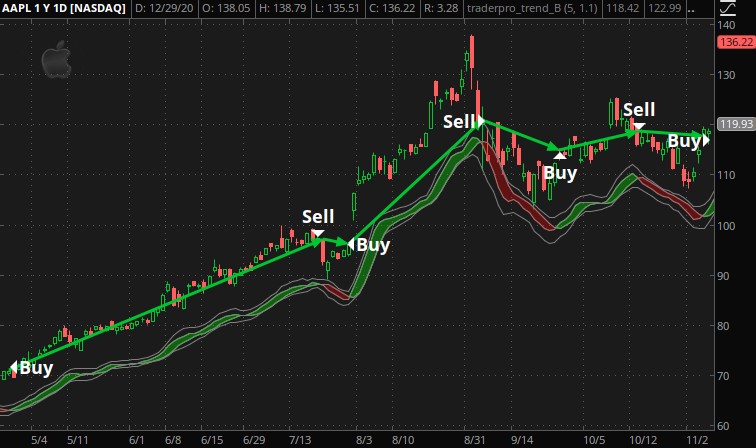Click the 100 level on price axis

[725, 225]
